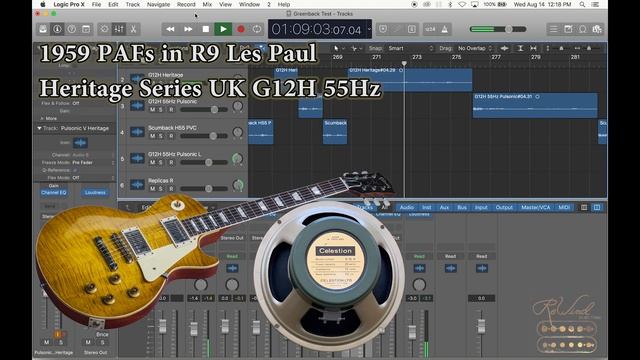Open Flex Mode Off dropdown in track inspector

point(93,178)
